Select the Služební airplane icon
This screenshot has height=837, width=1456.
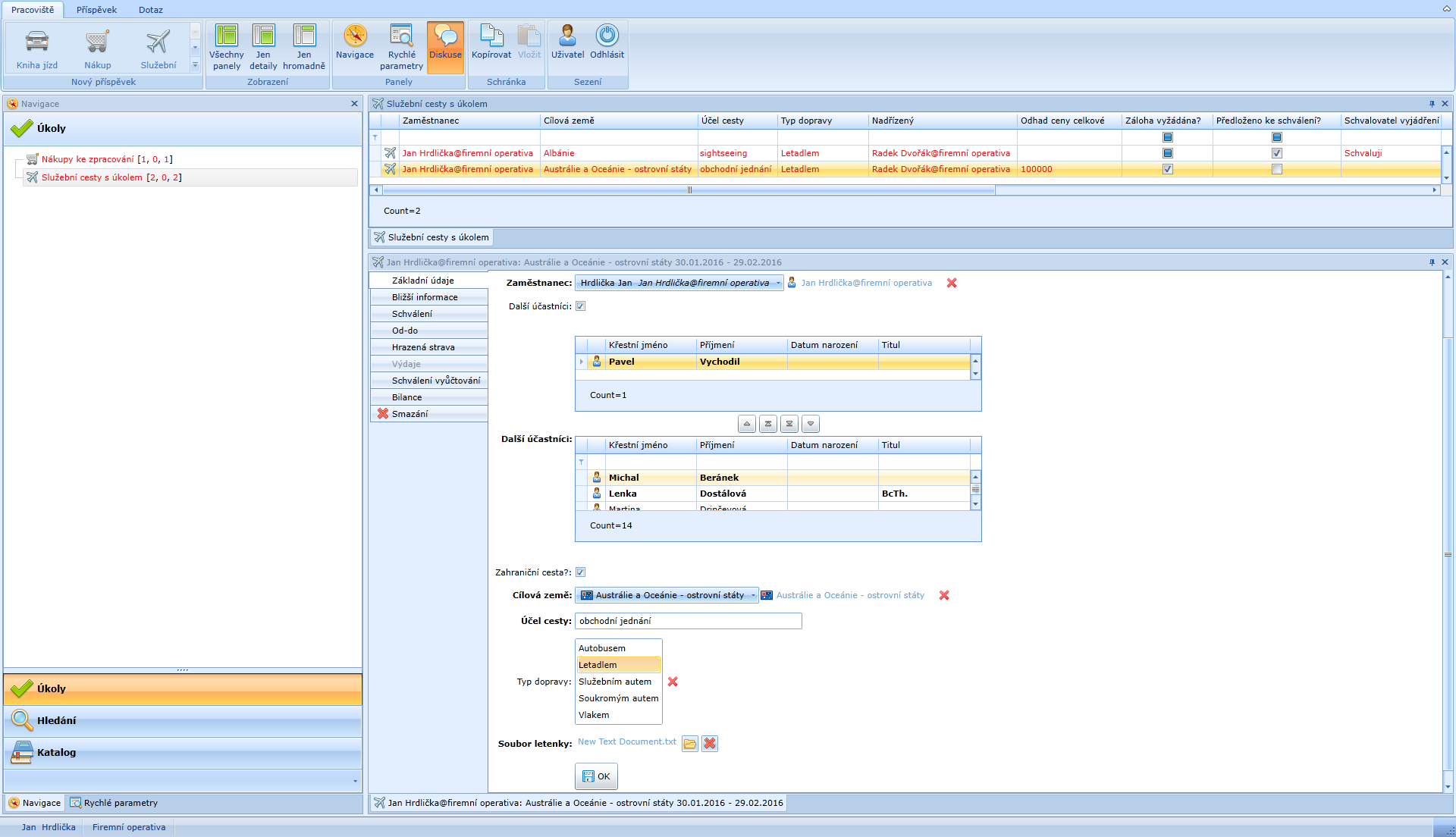click(x=158, y=42)
